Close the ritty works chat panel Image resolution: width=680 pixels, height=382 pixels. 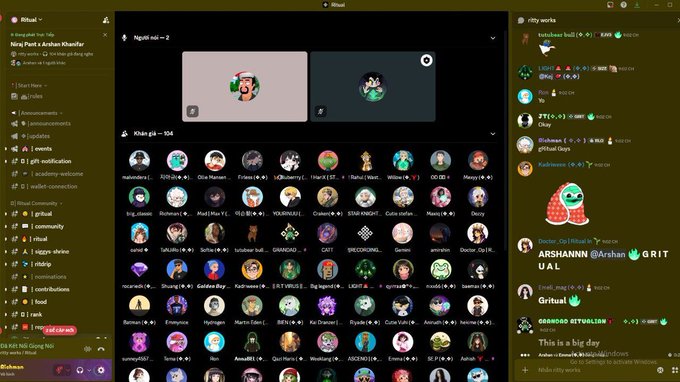pyautogui.click(x=678, y=20)
